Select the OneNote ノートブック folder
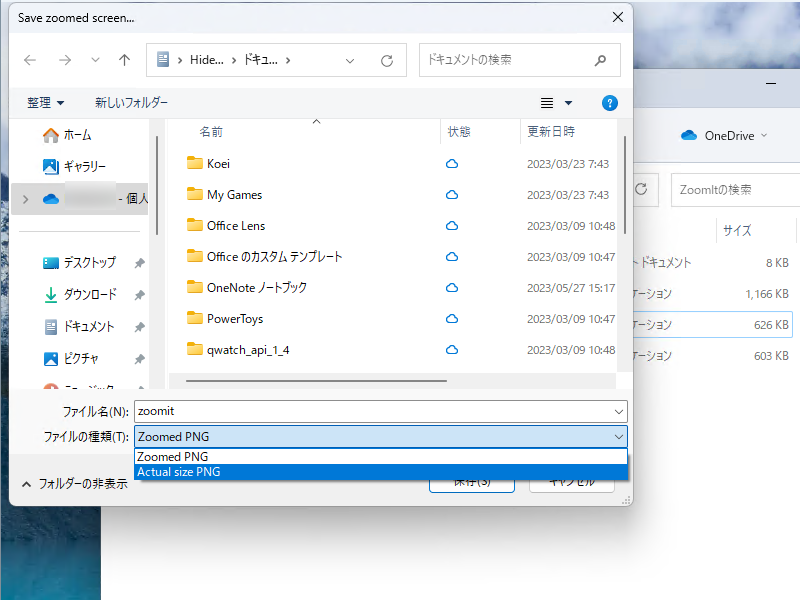800x600 pixels. pyautogui.click(x=257, y=288)
